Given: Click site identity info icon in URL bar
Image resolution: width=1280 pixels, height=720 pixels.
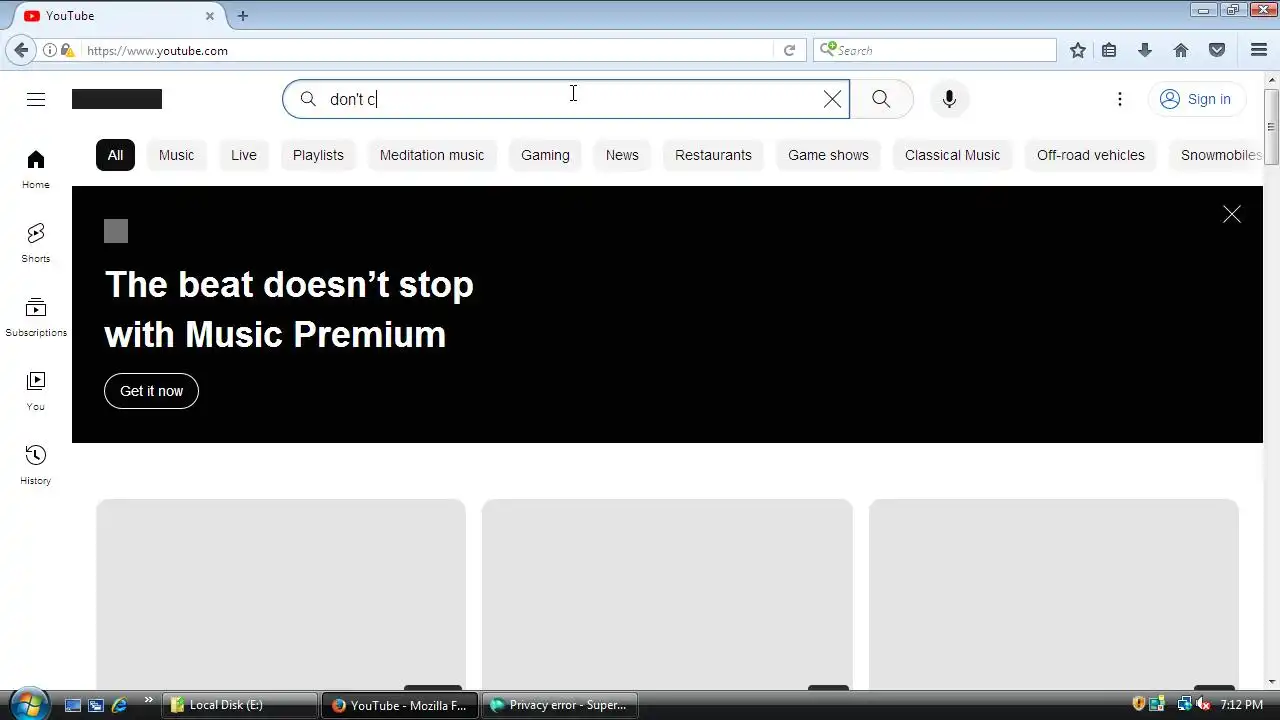Looking at the screenshot, I should point(50,50).
